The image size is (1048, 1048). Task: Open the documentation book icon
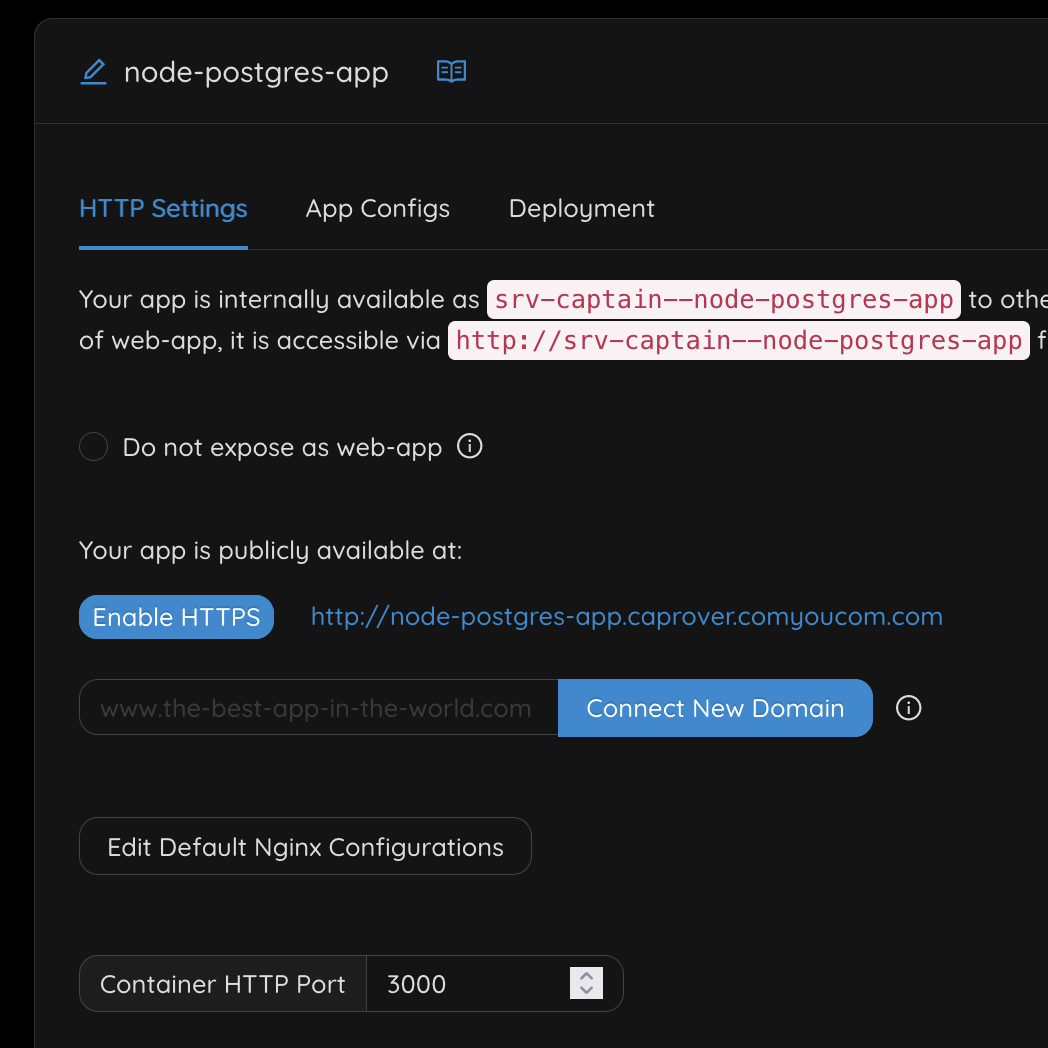452,72
